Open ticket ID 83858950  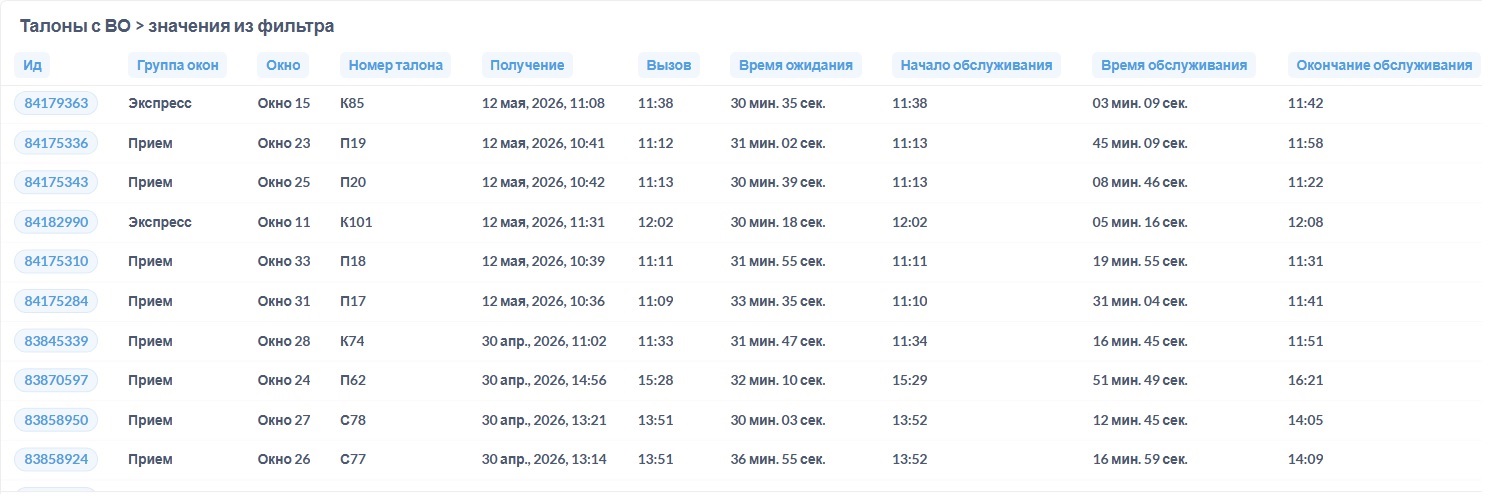(56, 420)
